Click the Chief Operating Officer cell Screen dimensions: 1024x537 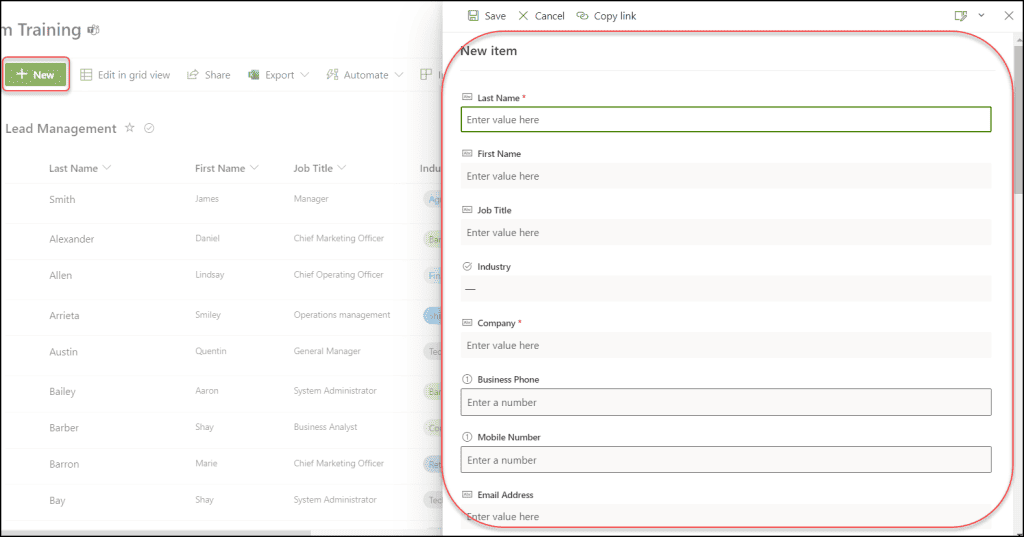[x=338, y=275]
